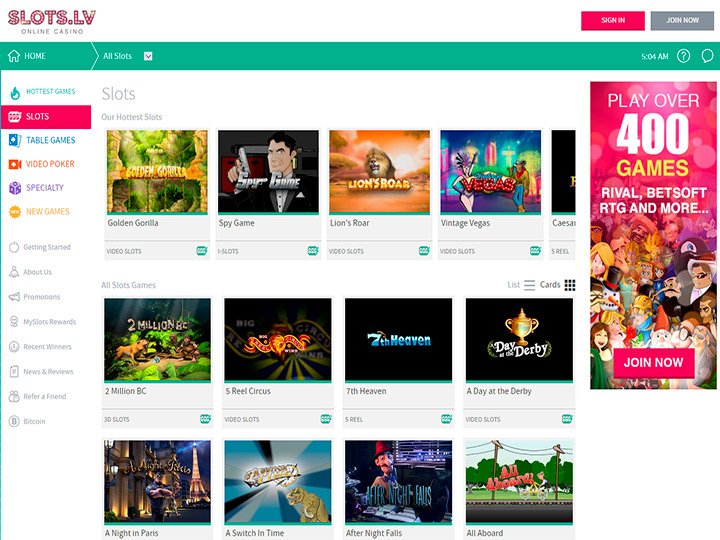Click the All Slots breadcrumb label
720x540 pixels.
(117, 56)
